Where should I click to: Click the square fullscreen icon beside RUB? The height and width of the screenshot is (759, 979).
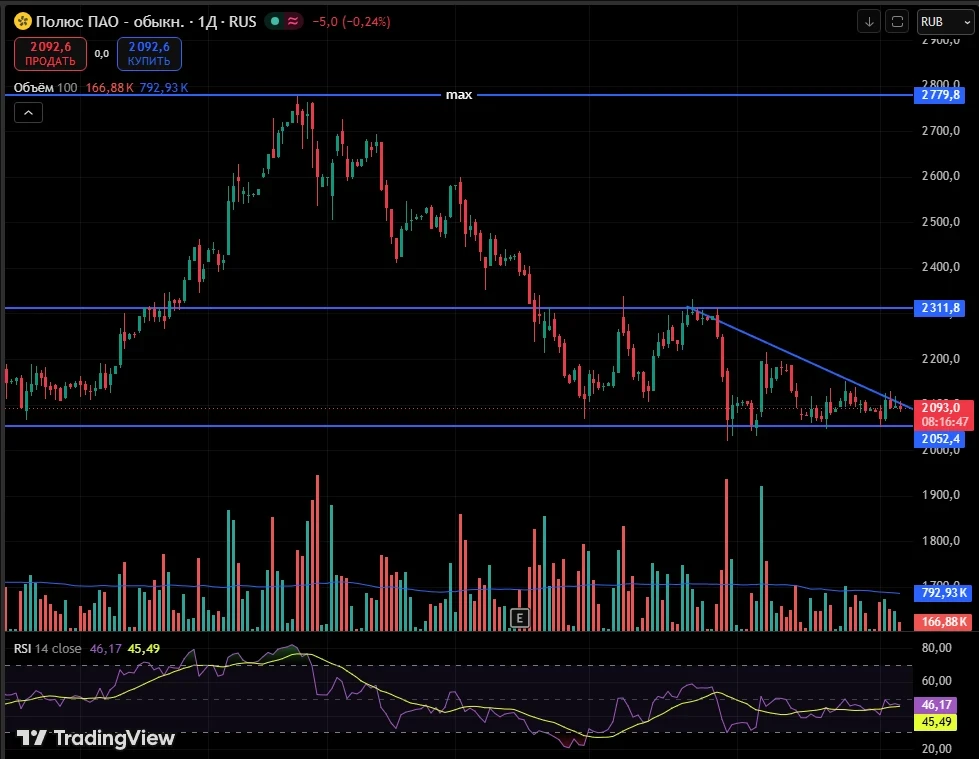pyautogui.click(x=897, y=22)
